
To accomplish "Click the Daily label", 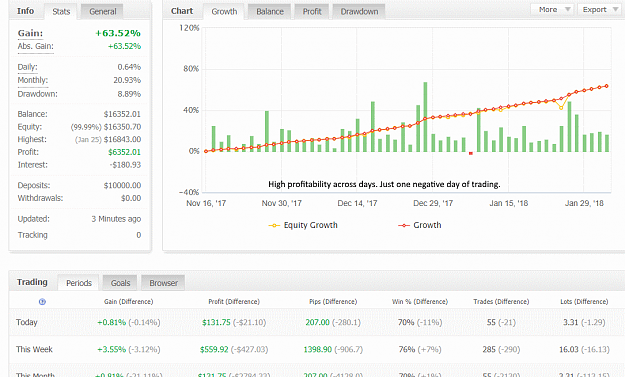I will pyautogui.click(x=27, y=67).
